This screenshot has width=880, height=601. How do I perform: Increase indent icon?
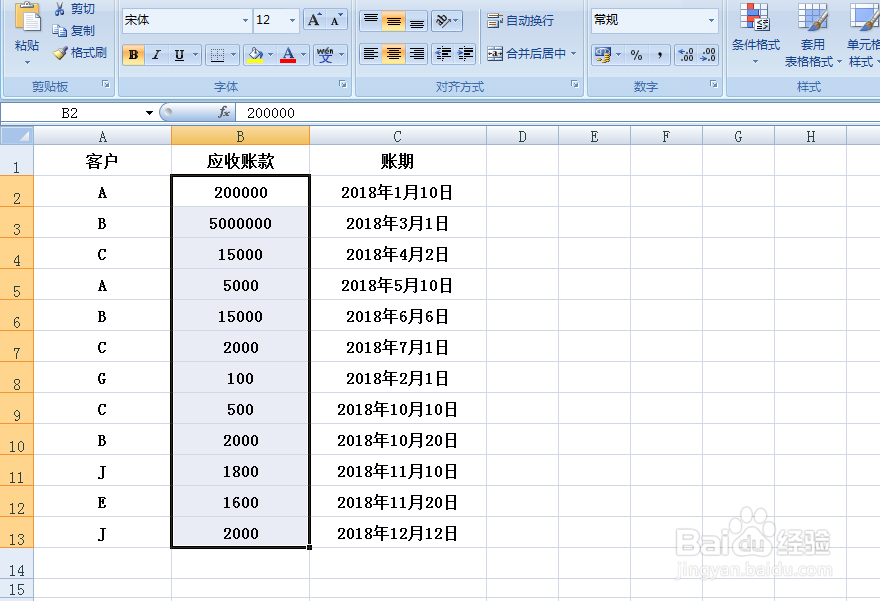click(x=465, y=54)
